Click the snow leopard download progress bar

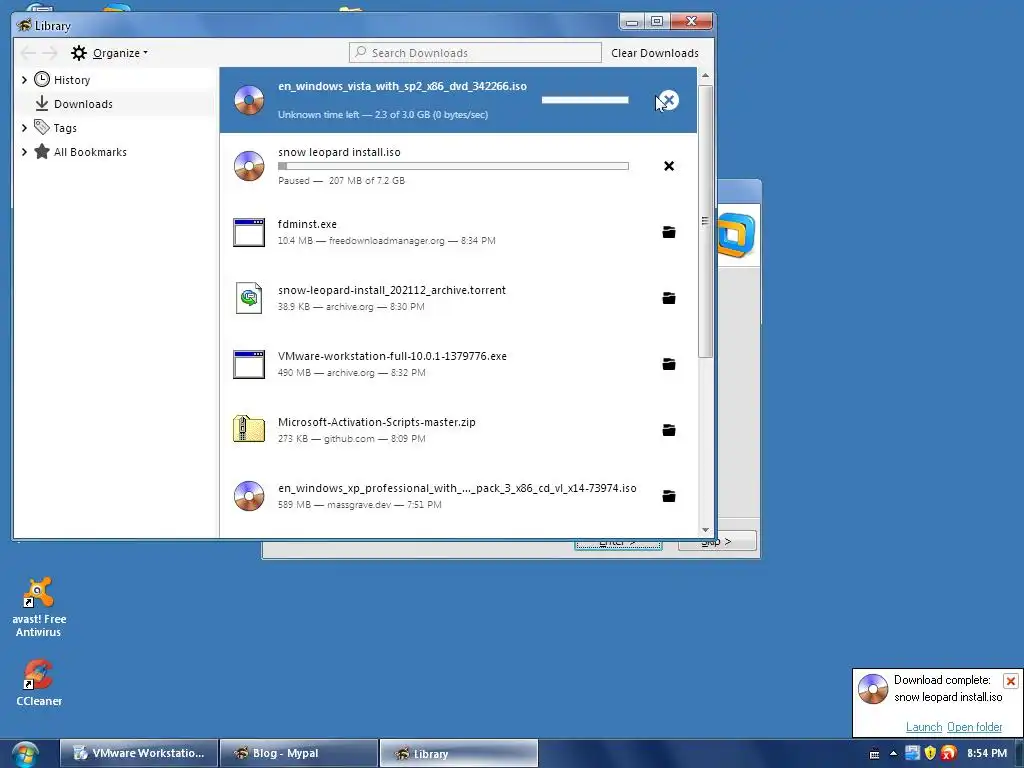453,166
